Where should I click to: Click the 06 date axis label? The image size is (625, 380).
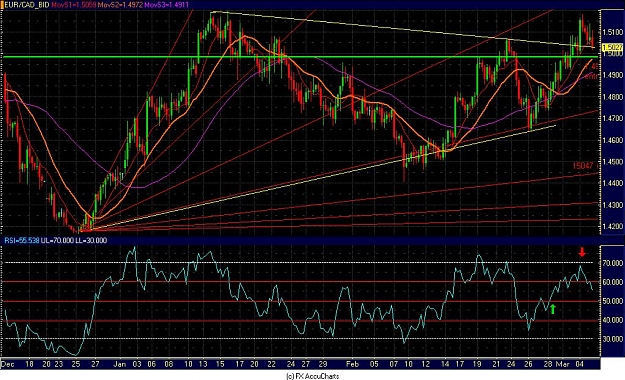[151, 364]
